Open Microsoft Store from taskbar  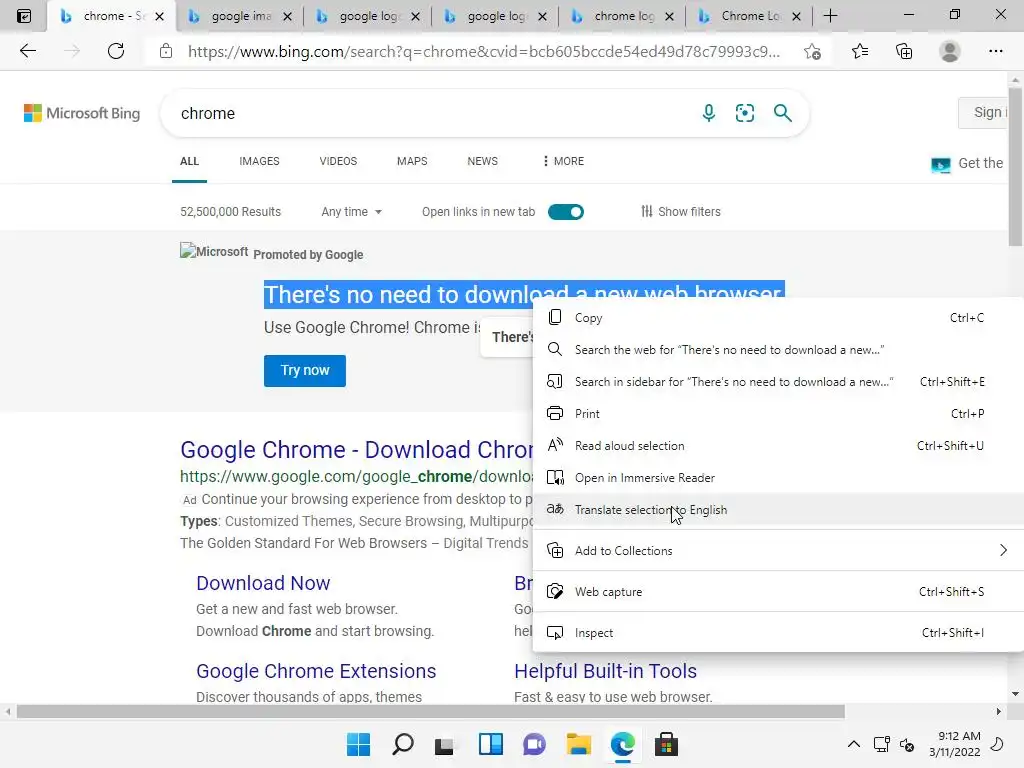[x=666, y=744]
